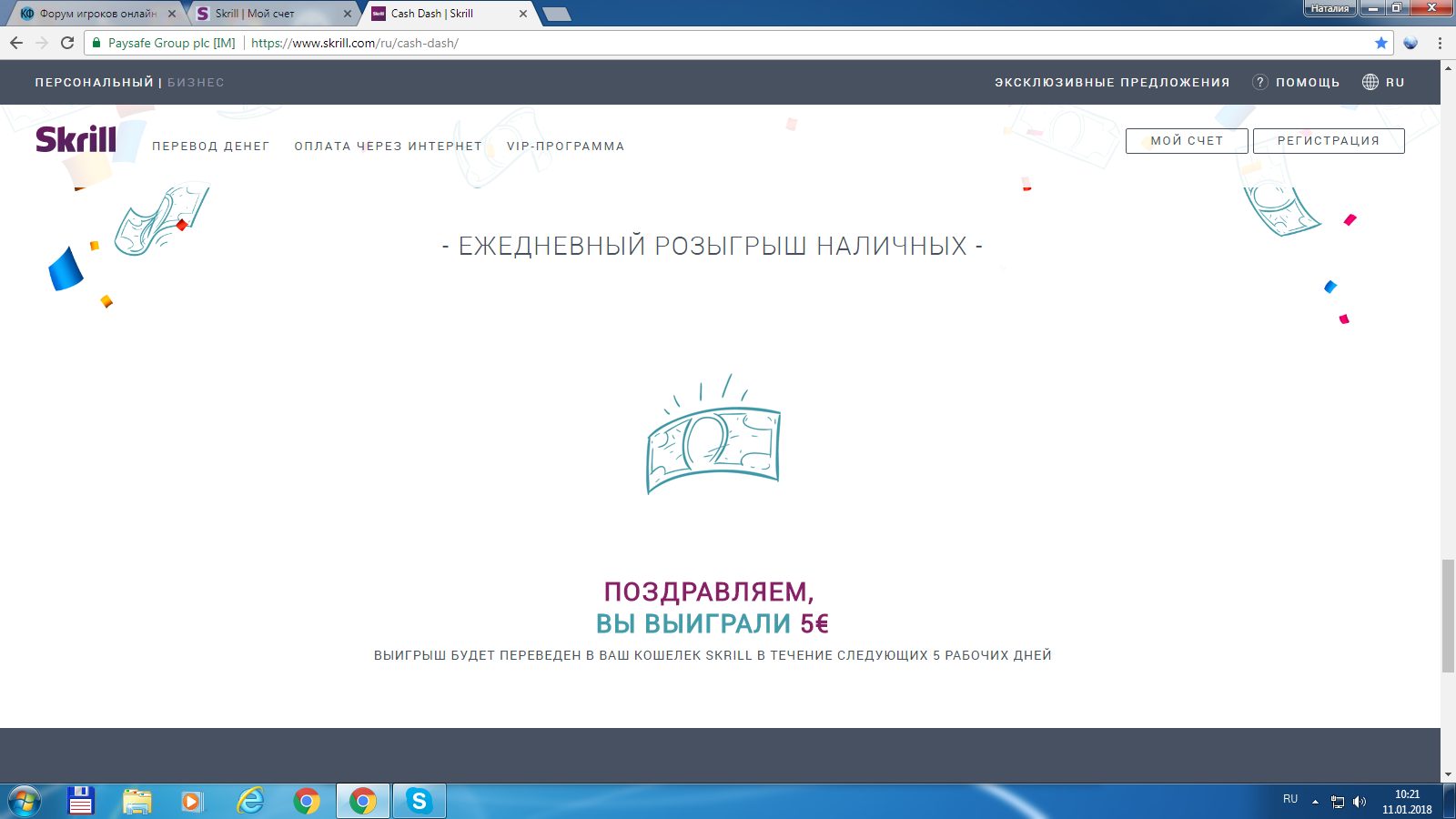
Task: Open the Windows Start menu
Action: coord(25,802)
